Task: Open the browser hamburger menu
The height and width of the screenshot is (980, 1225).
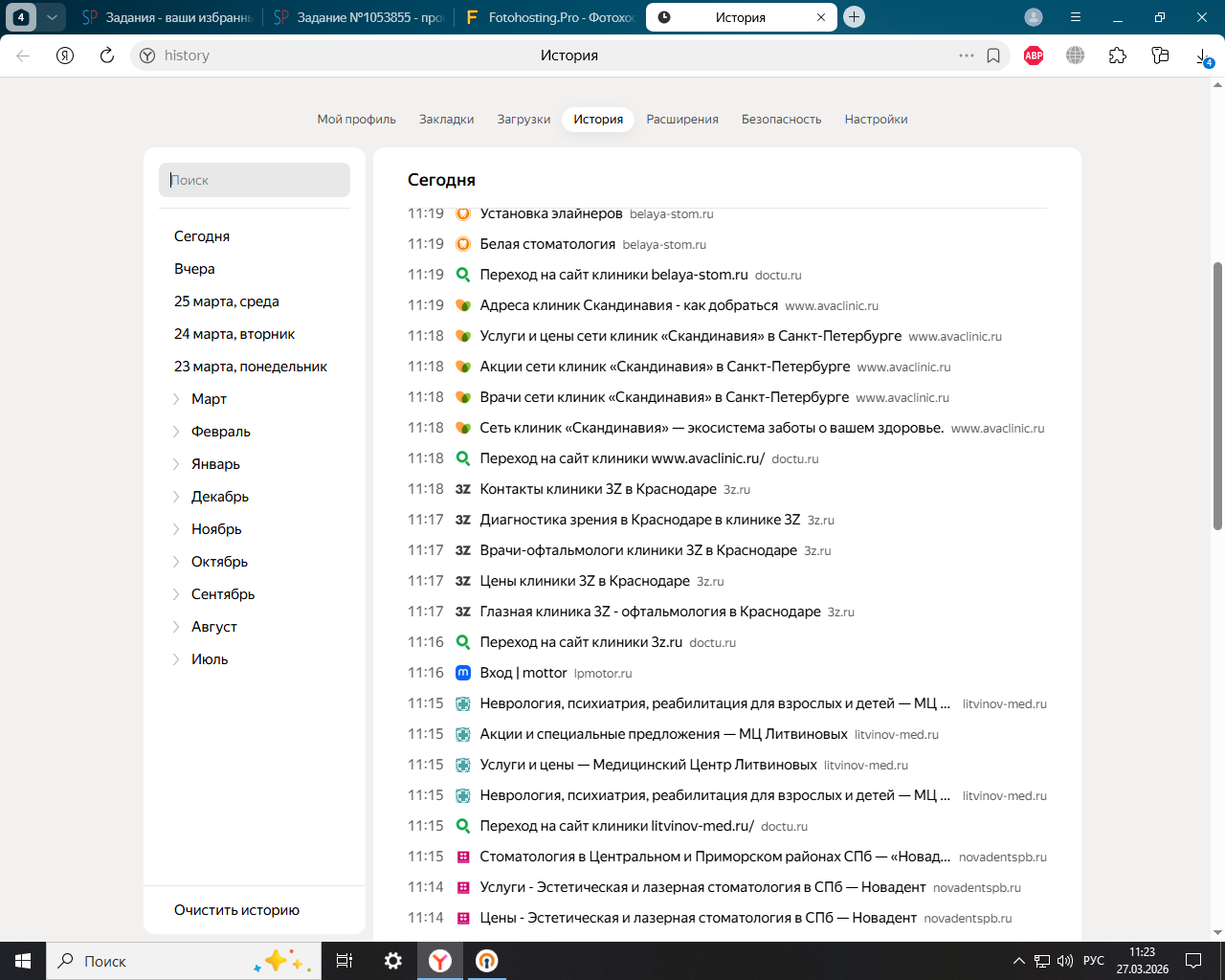Action: point(1076,17)
